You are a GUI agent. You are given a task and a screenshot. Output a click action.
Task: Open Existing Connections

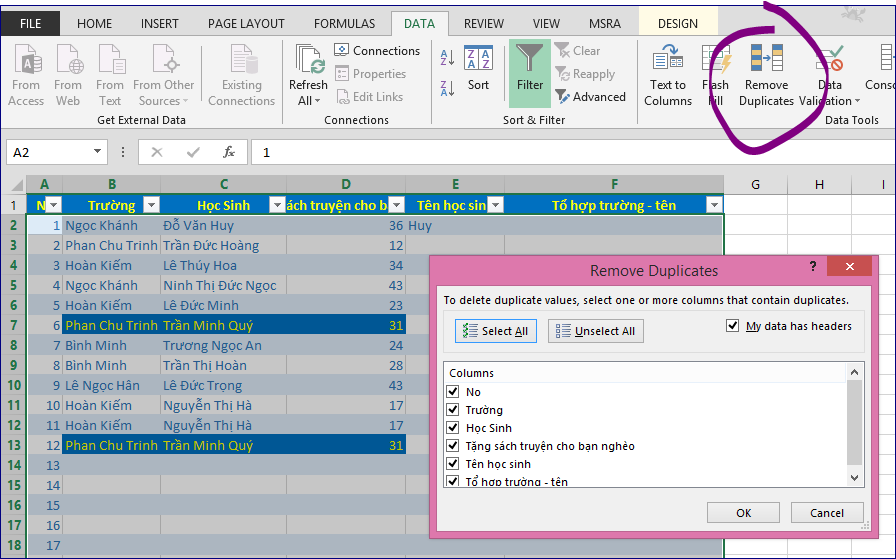(242, 75)
